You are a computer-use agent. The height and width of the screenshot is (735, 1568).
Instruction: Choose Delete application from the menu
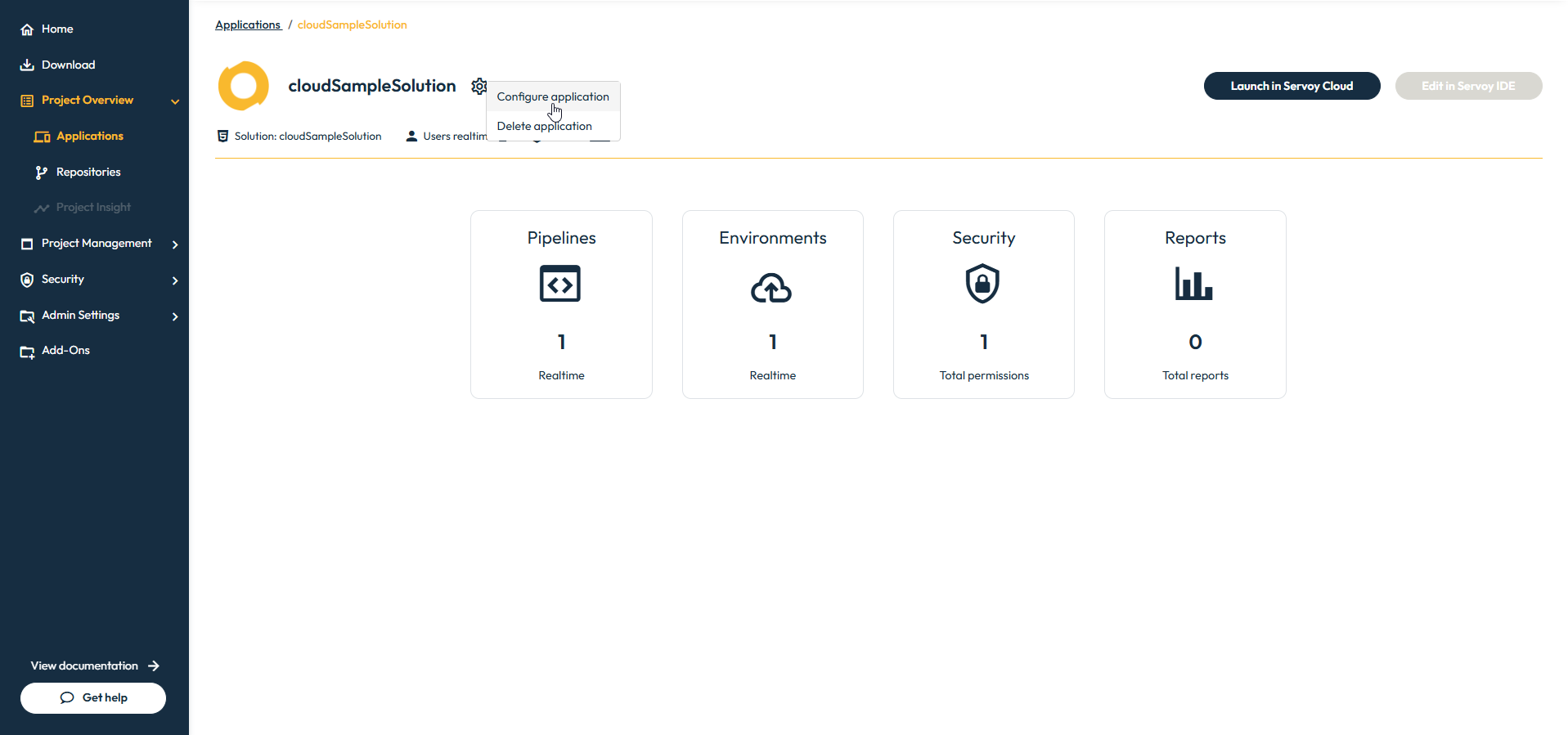pos(544,126)
